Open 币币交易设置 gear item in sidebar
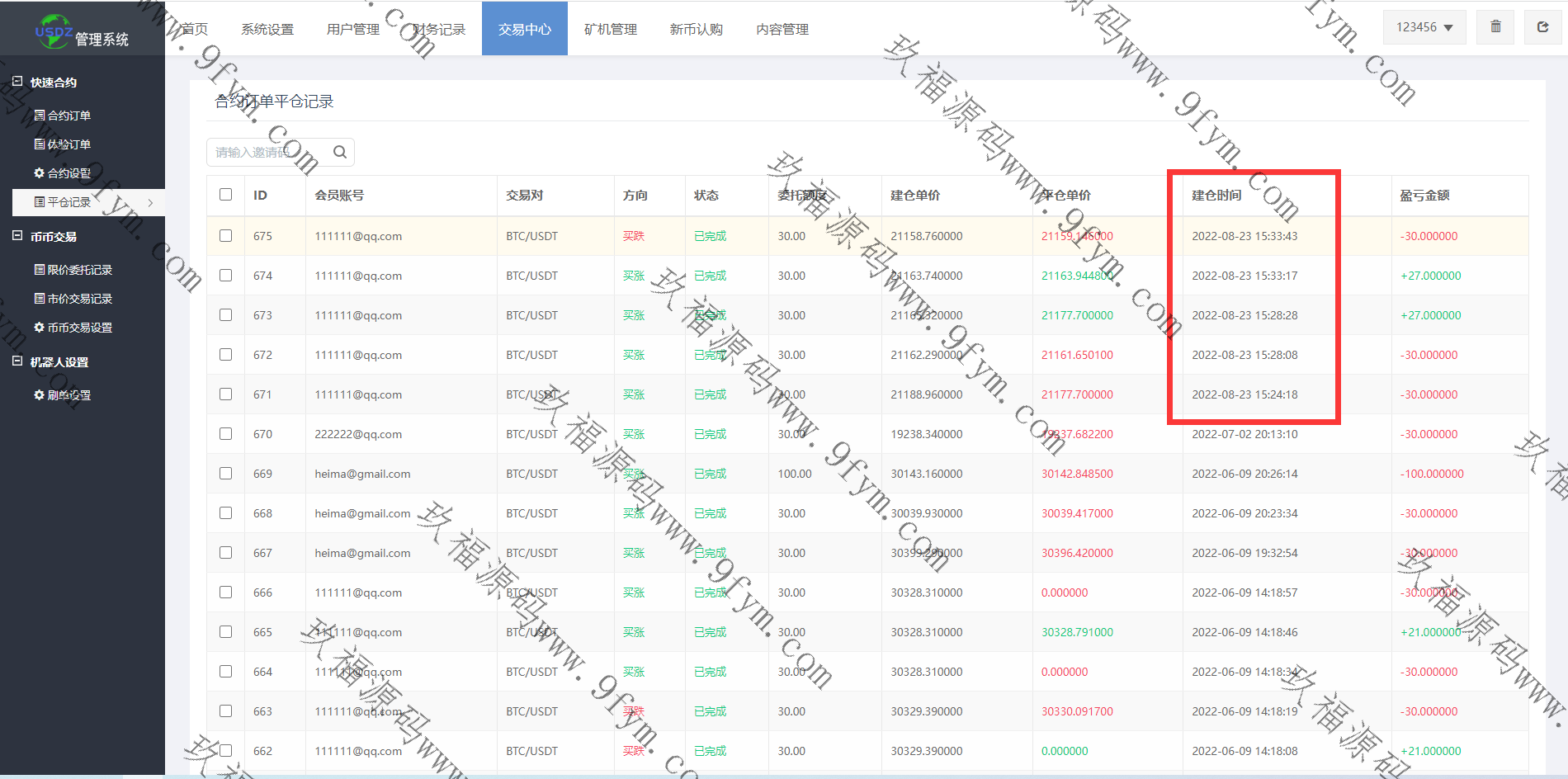The width and height of the screenshot is (1568, 779). click(73, 328)
